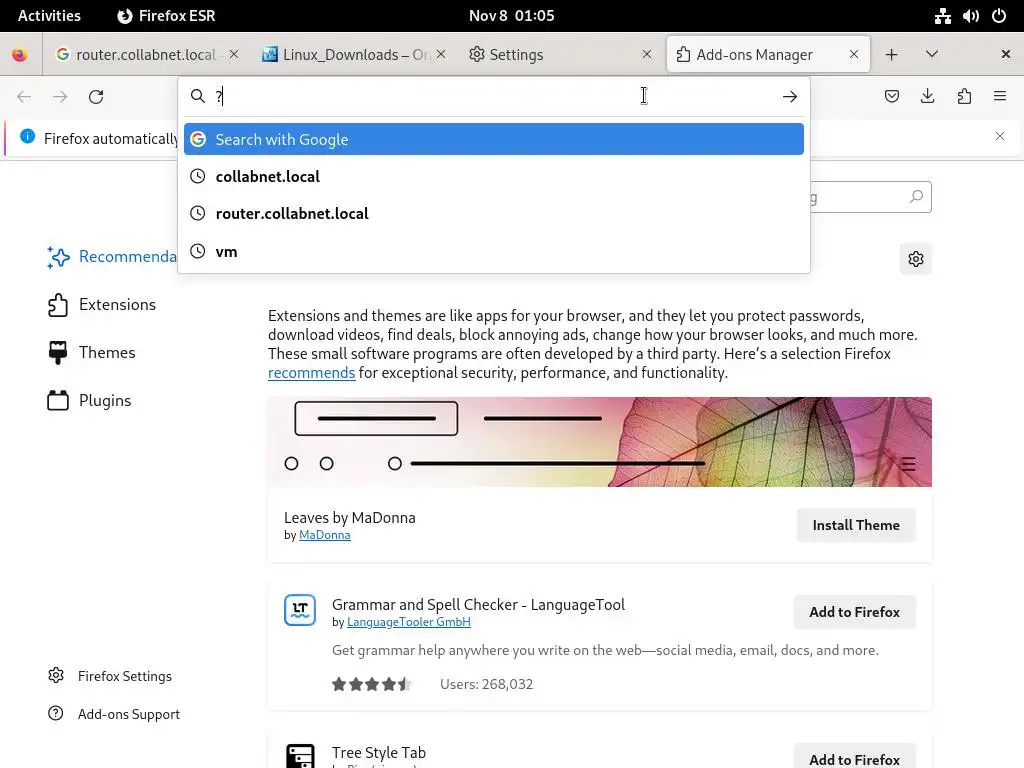The width and height of the screenshot is (1024, 768).
Task: Choose router.collabnet.local history suggestion
Action: [x=494, y=214]
